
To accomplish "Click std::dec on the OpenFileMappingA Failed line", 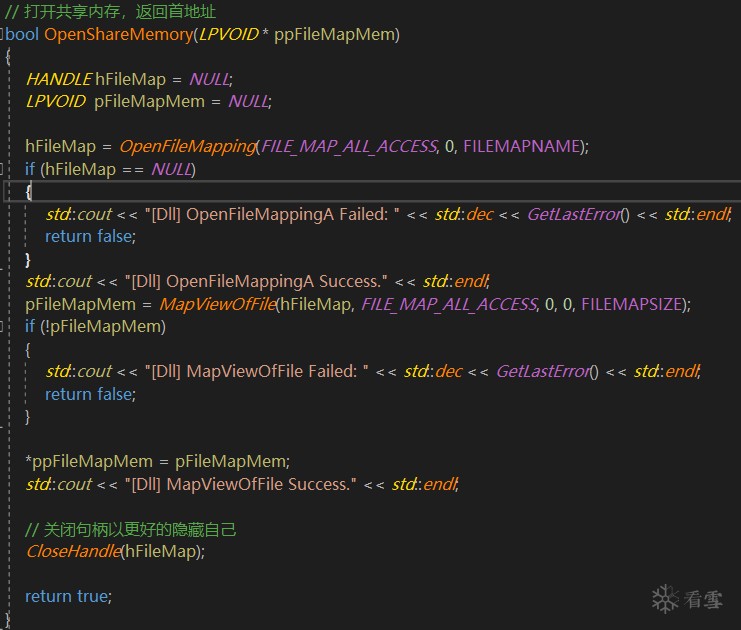I will pos(464,215).
